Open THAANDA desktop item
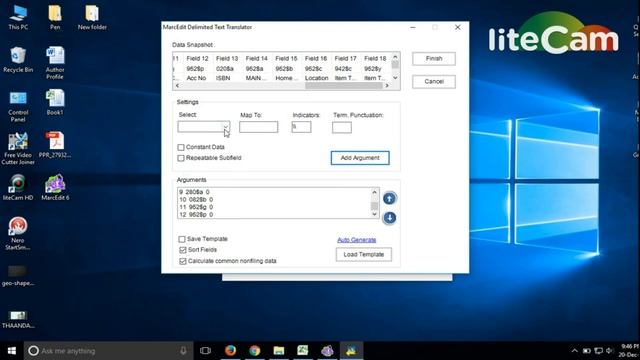Screen dimensions: 640x360 point(18,320)
